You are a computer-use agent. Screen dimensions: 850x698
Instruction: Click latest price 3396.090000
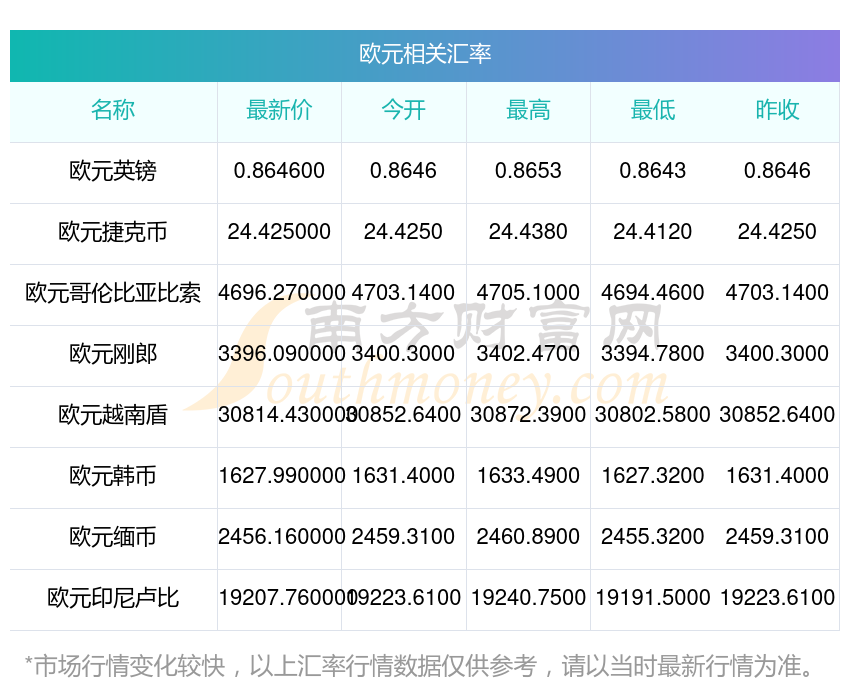point(281,354)
